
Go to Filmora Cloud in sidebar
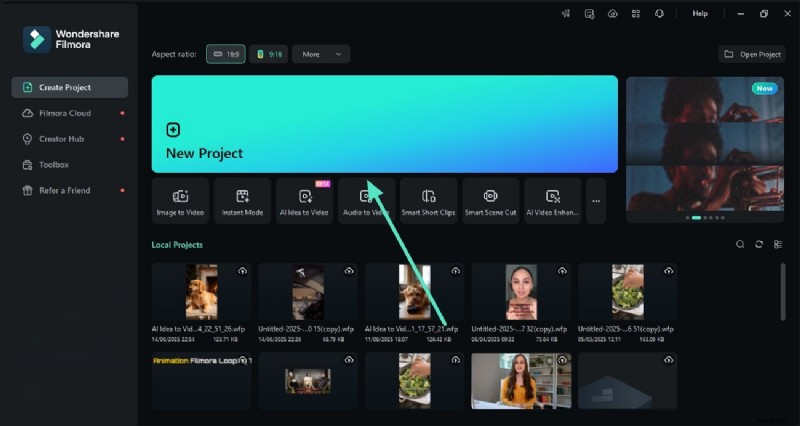pyautogui.click(x=64, y=113)
